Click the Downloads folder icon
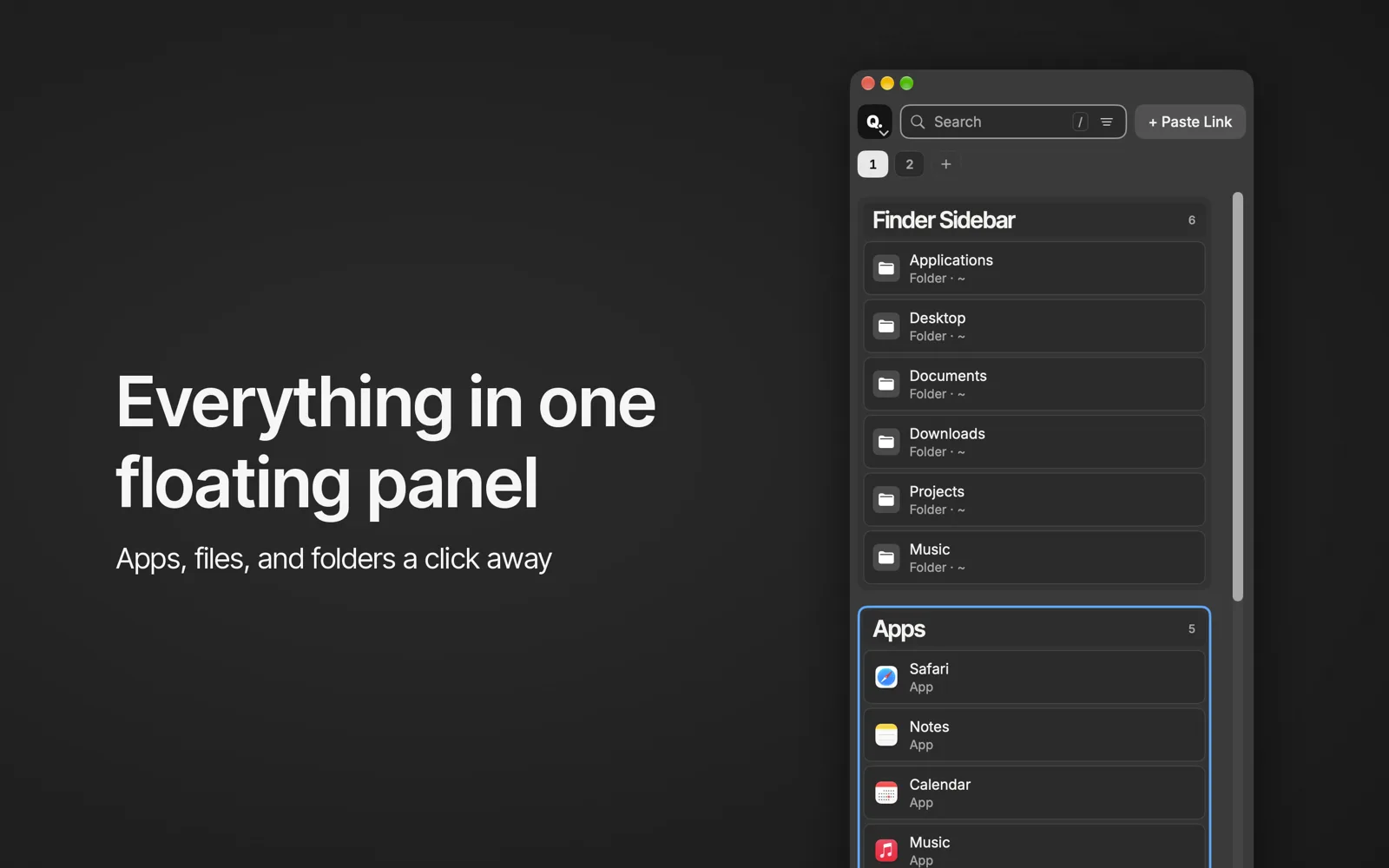The width and height of the screenshot is (1389, 868). pyautogui.click(x=886, y=442)
